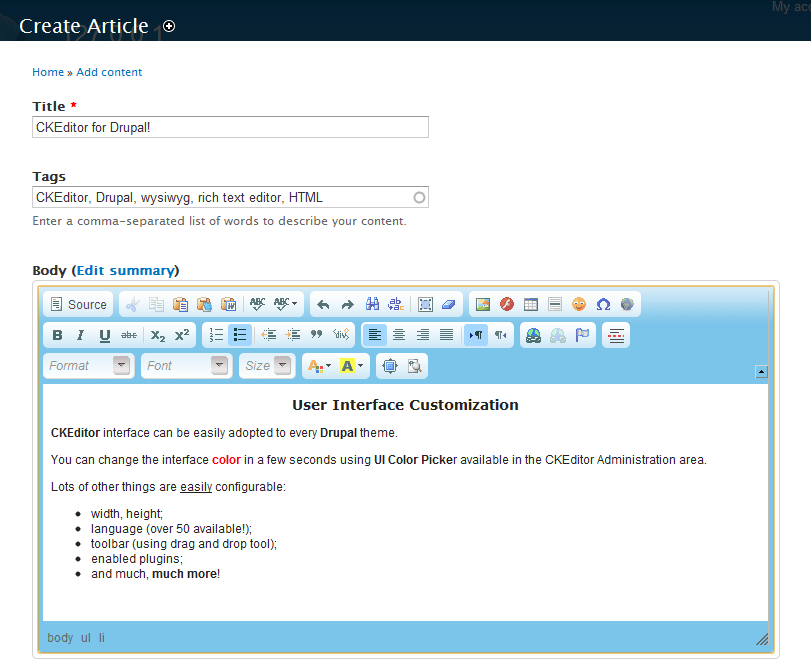Insert a hyperlink using the link icon
The height and width of the screenshot is (663, 811).
tap(533, 335)
